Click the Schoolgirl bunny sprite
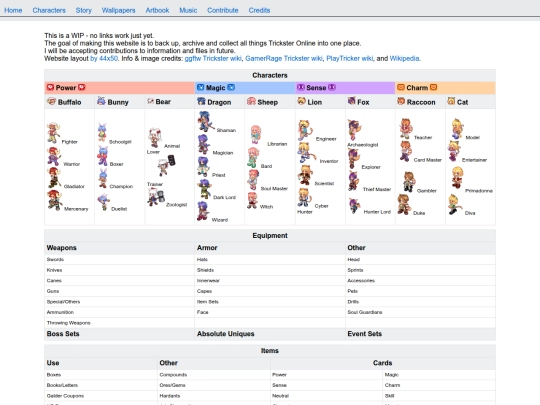 [x=102, y=132]
